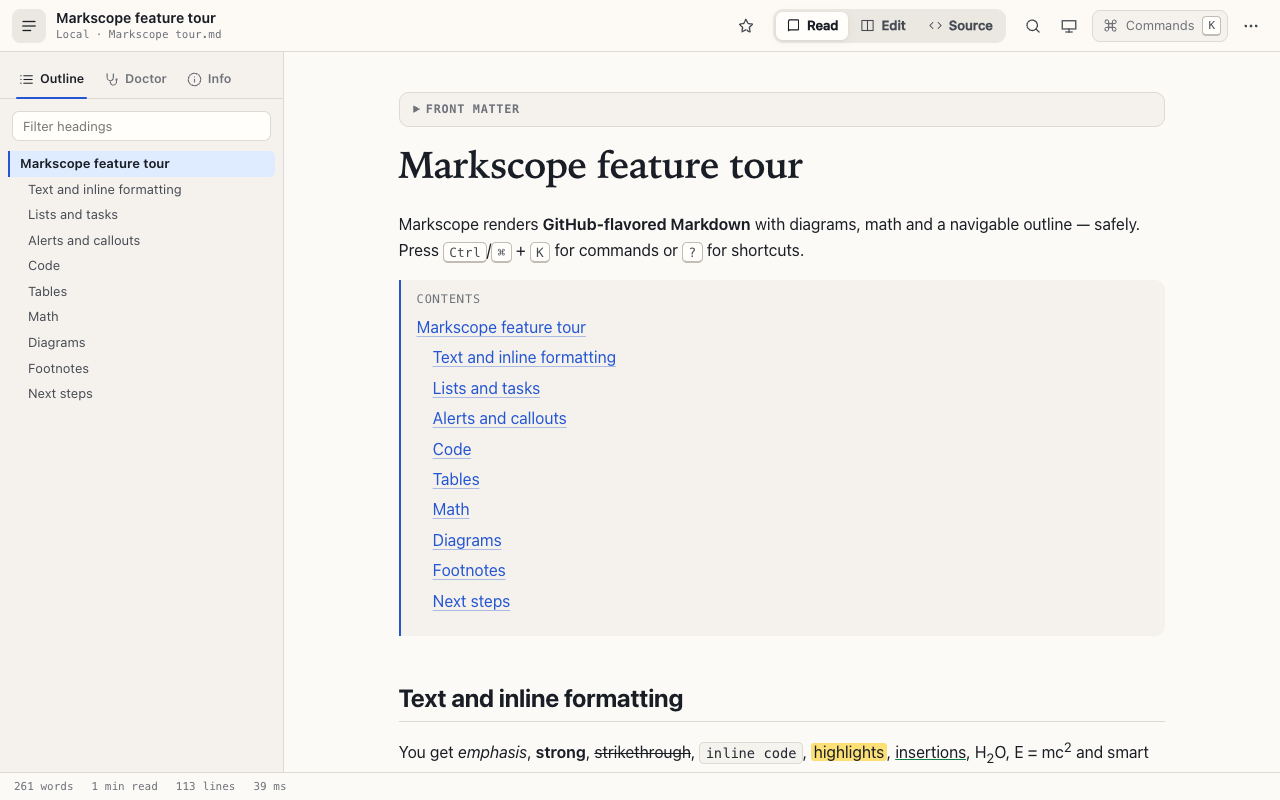This screenshot has height=800, width=1280.
Task: Follow the Diagrams contents link
Action: point(467,540)
